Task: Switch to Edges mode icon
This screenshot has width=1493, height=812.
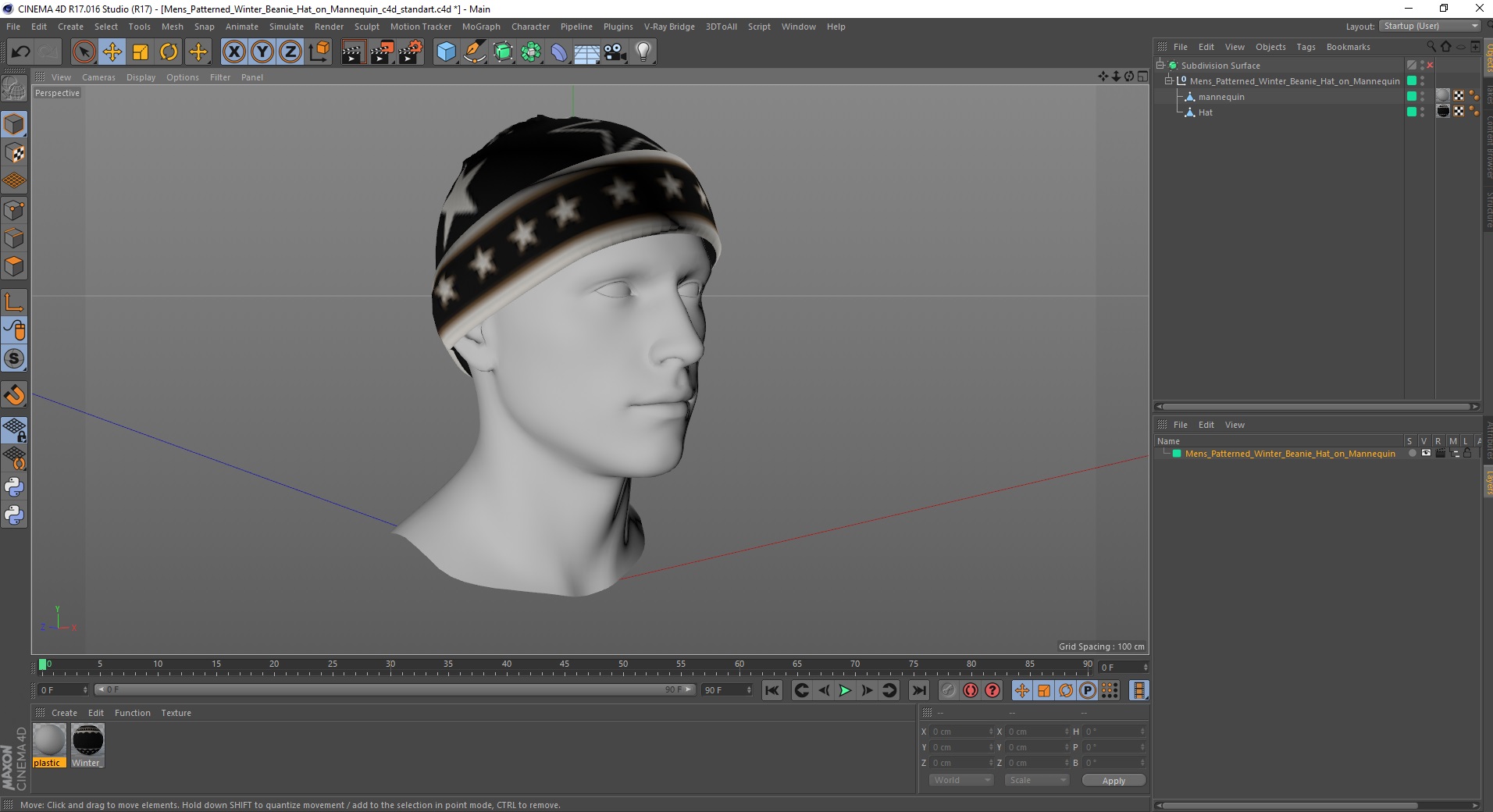Action: pyautogui.click(x=14, y=238)
